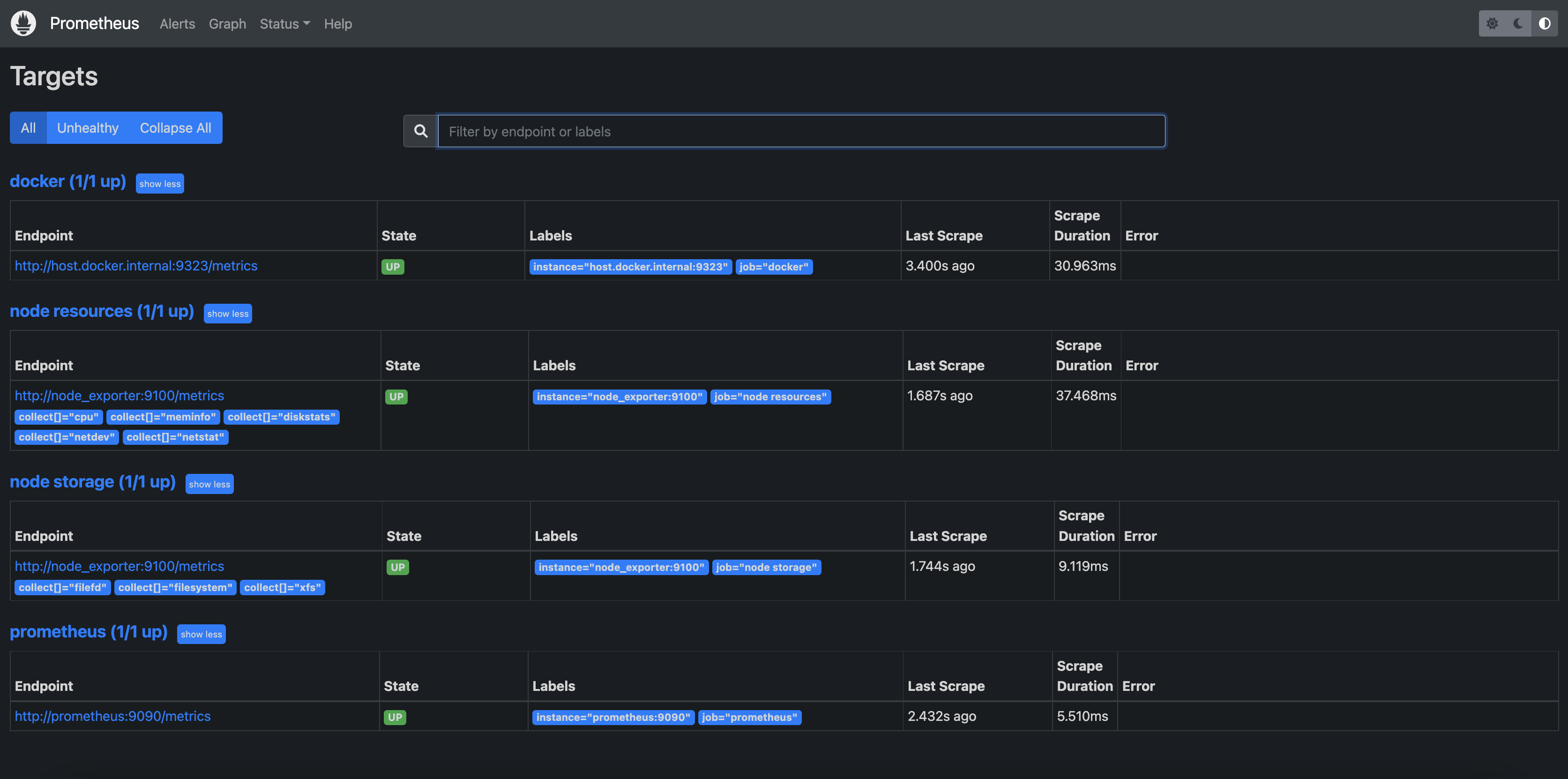
Task: Click job="node resources" label badge
Action: point(770,397)
